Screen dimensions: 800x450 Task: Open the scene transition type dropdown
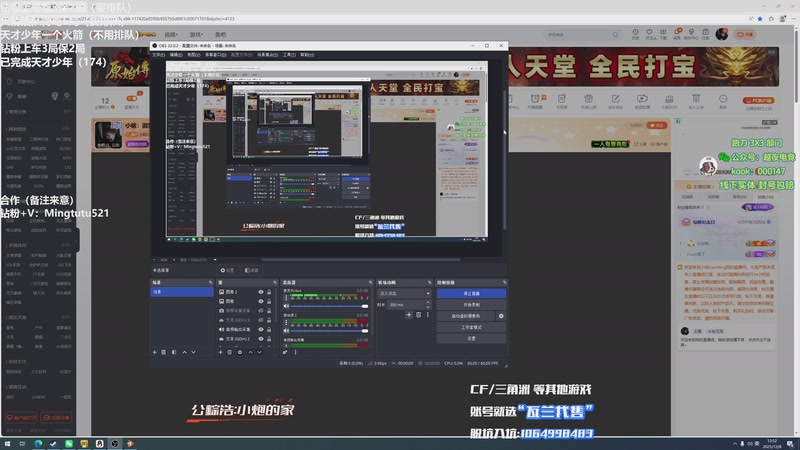404,293
